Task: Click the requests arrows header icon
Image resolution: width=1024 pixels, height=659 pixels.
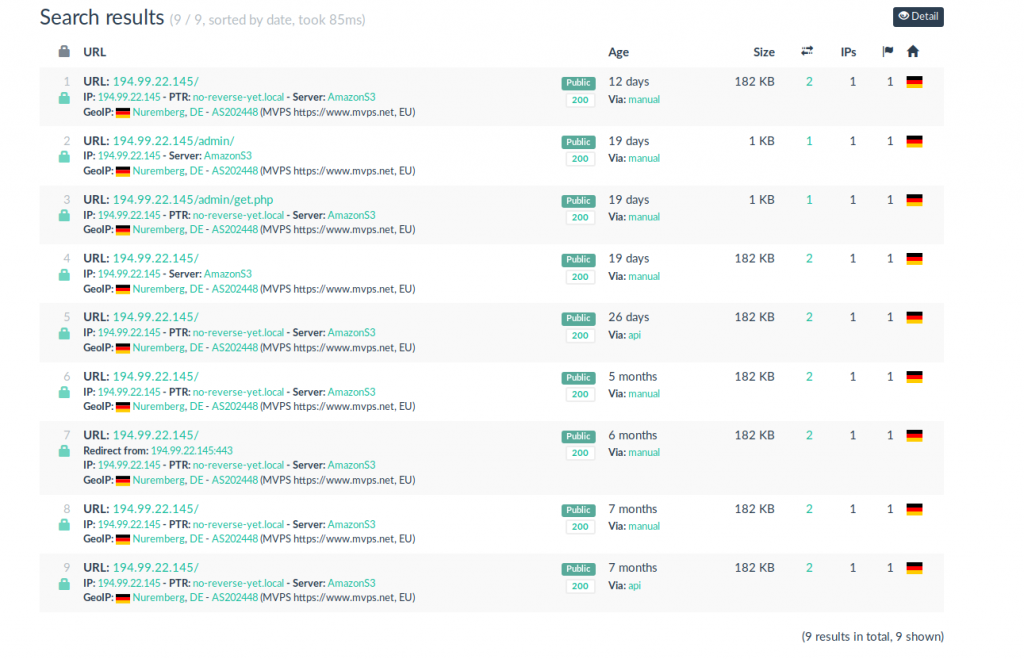Action: point(807,51)
